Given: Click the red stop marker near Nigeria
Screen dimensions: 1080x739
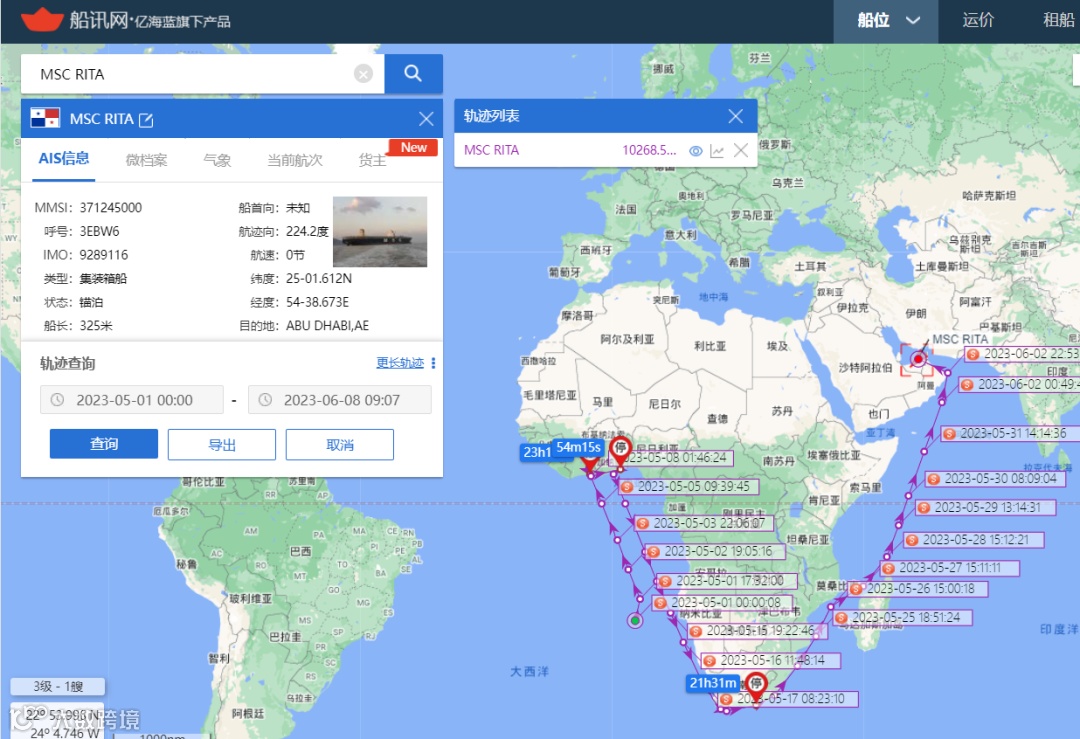Looking at the screenshot, I should pyautogui.click(x=621, y=450).
